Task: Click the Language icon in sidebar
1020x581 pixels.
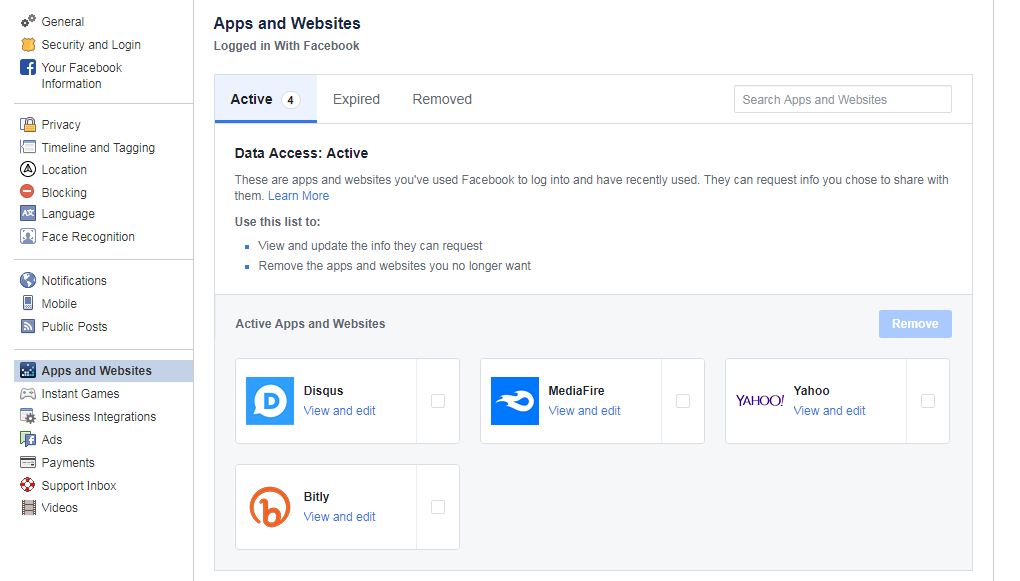Action: tap(28, 213)
